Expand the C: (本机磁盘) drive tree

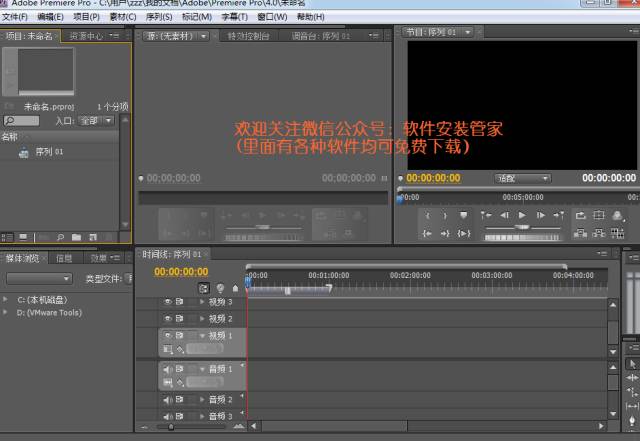(x=6, y=299)
